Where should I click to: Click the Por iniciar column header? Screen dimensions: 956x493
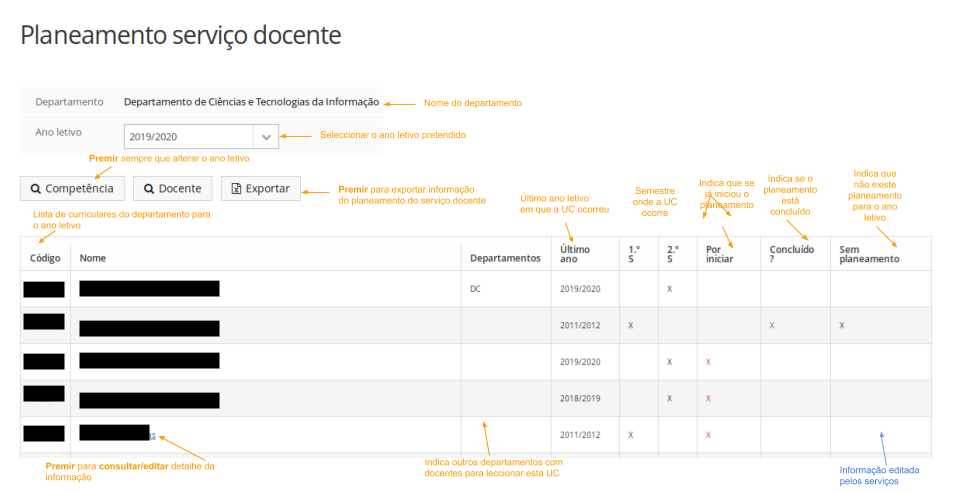pyautogui.click(x=719, y=254)
